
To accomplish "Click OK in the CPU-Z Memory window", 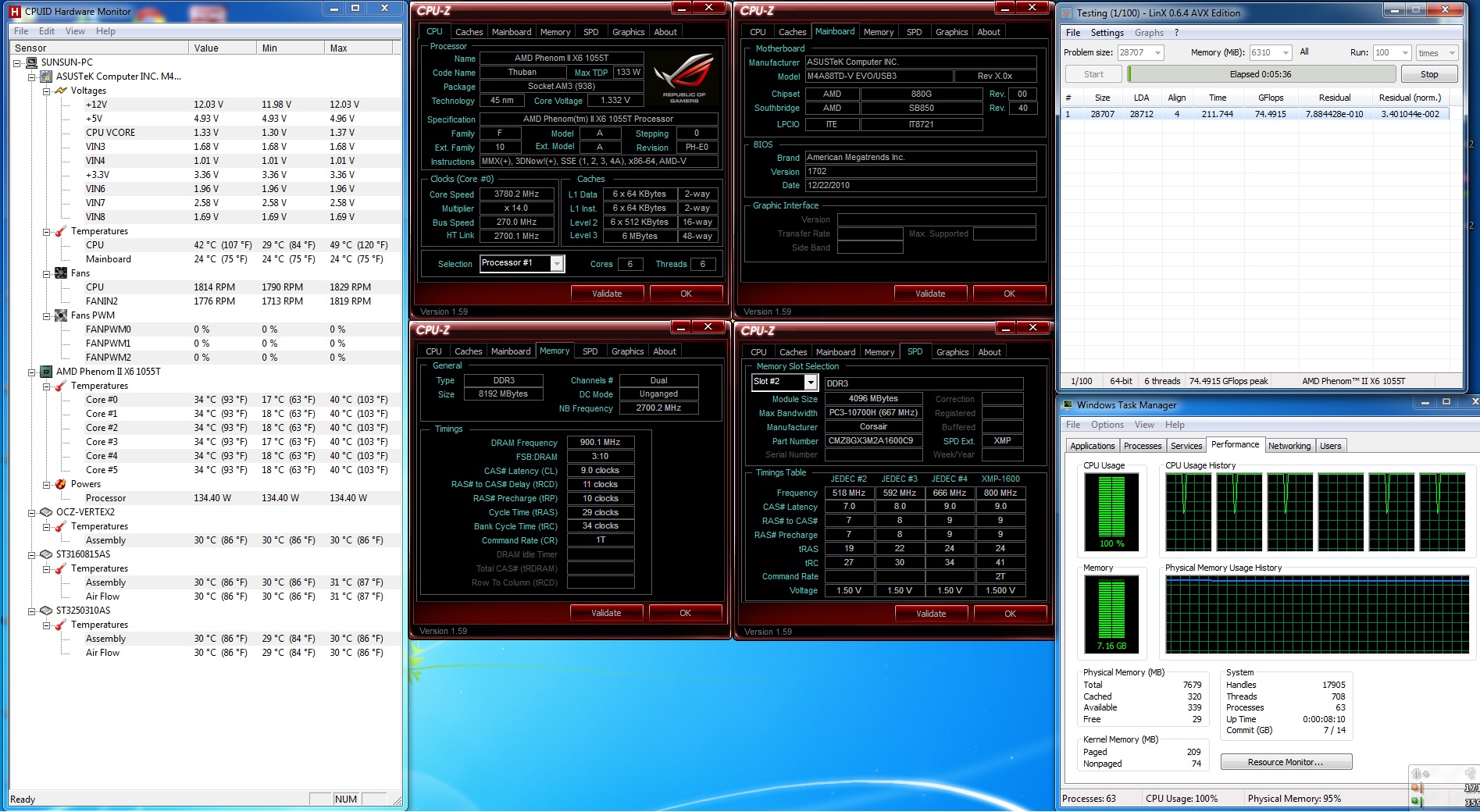I will pos(685,613).
